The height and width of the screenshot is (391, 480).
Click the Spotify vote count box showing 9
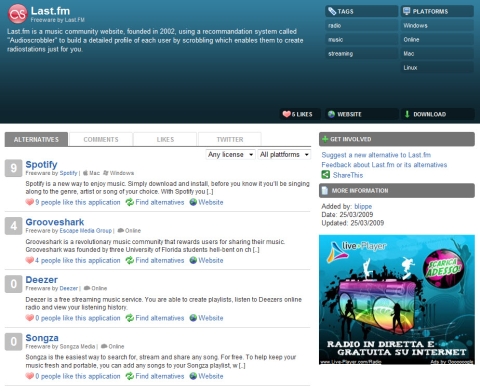tap(13, 168)
